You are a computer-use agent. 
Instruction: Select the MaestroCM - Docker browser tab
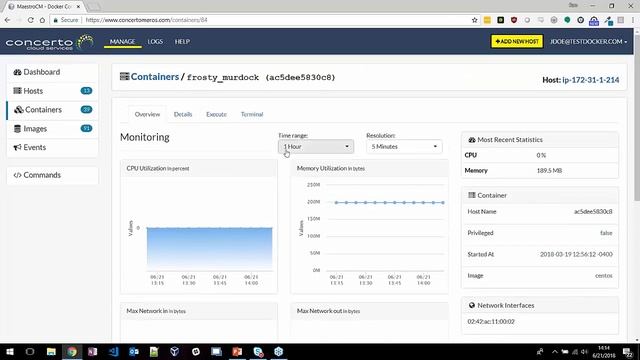point(44,7)
